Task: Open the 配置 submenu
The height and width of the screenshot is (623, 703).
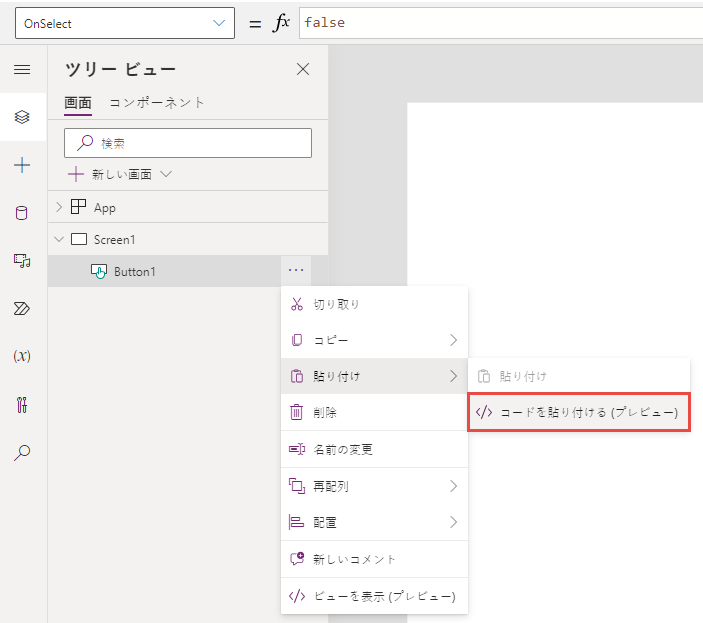Action: [374, 522]
